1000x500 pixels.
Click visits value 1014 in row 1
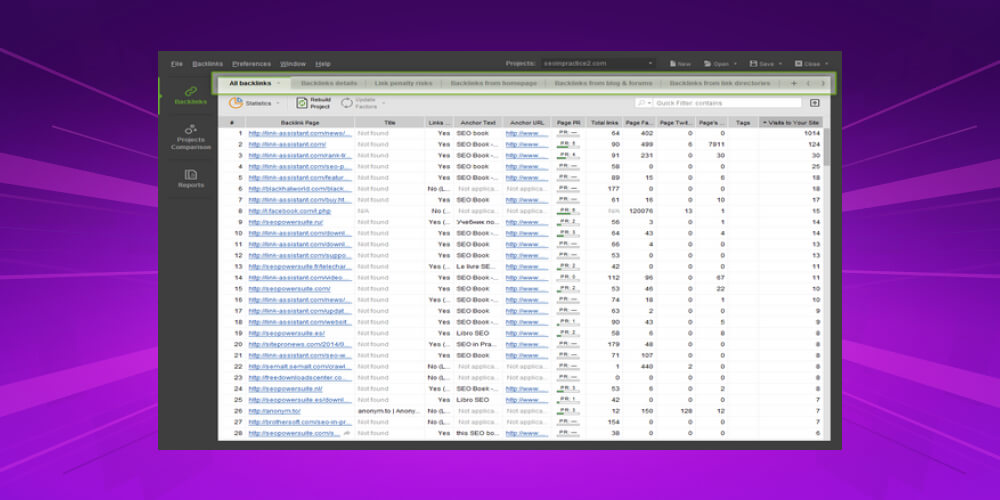(x=812, y=133)
